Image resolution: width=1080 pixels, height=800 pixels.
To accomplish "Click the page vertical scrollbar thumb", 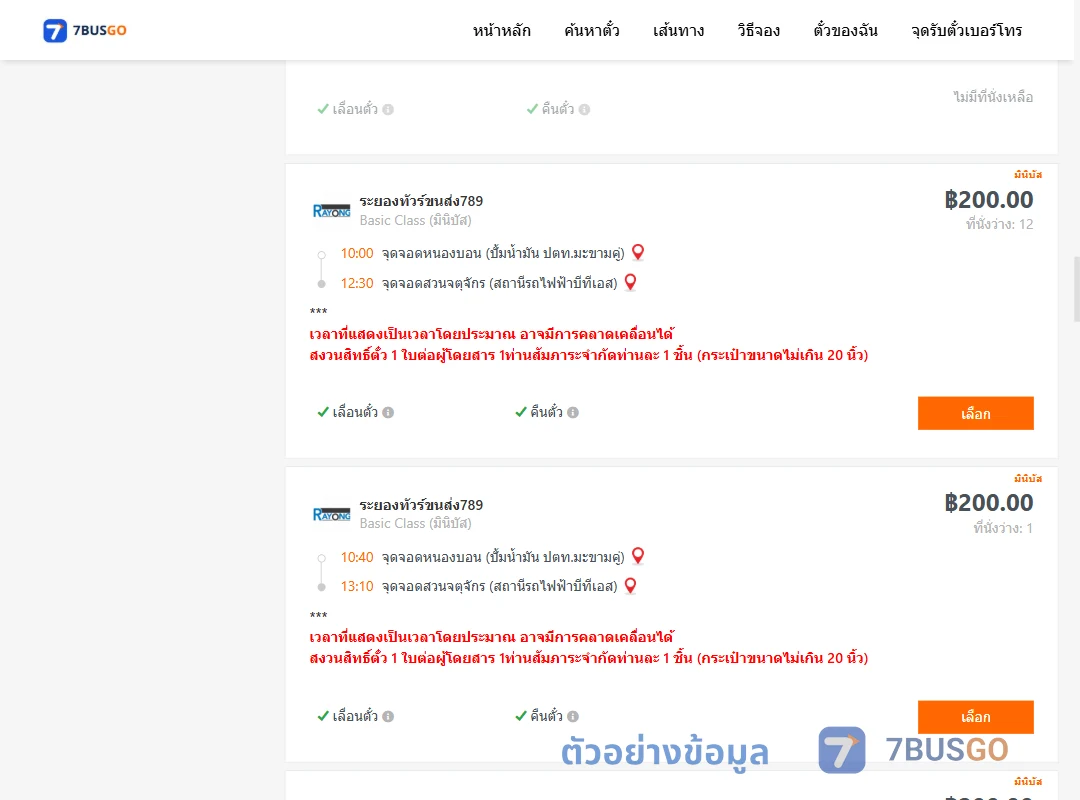I will point(1077,289).
